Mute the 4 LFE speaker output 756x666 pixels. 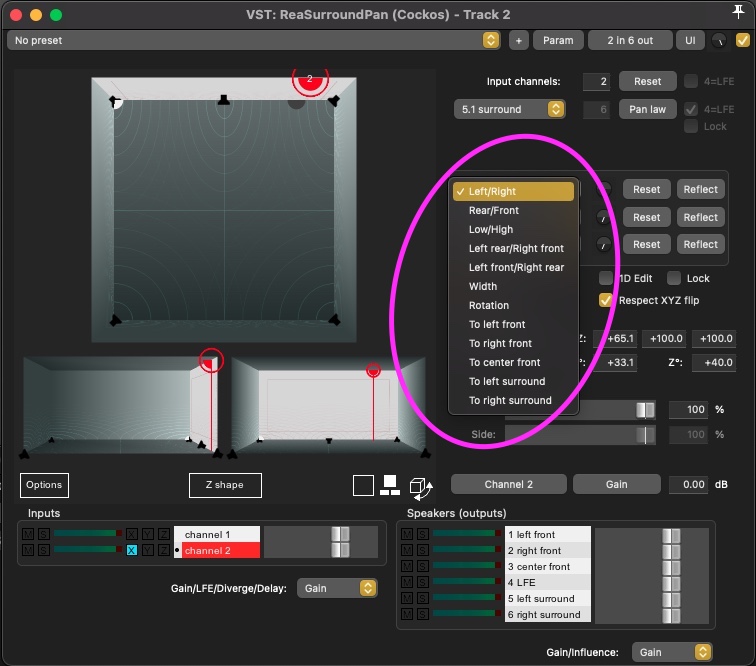[407, 582]
